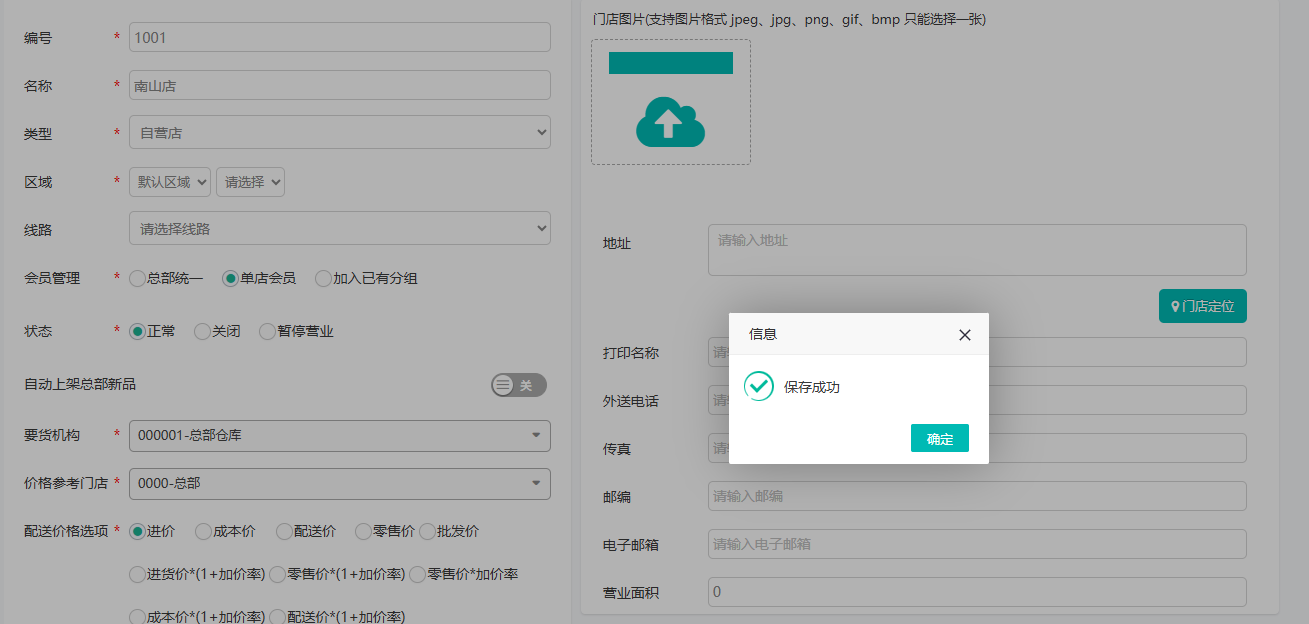Click the 名称 field containing 南山店

pos(340,85)
